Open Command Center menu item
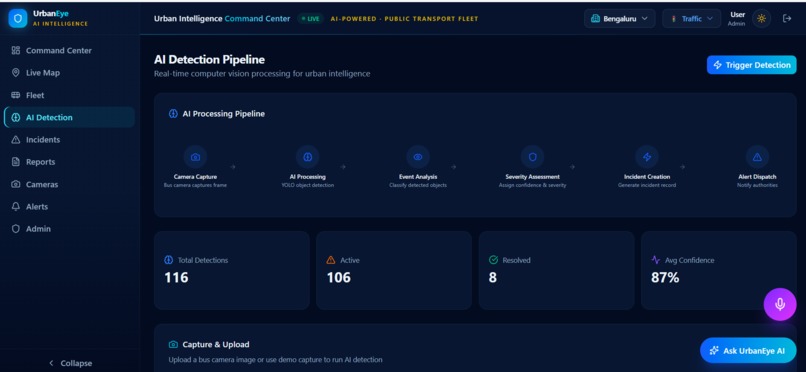 (x=69, y=50)
